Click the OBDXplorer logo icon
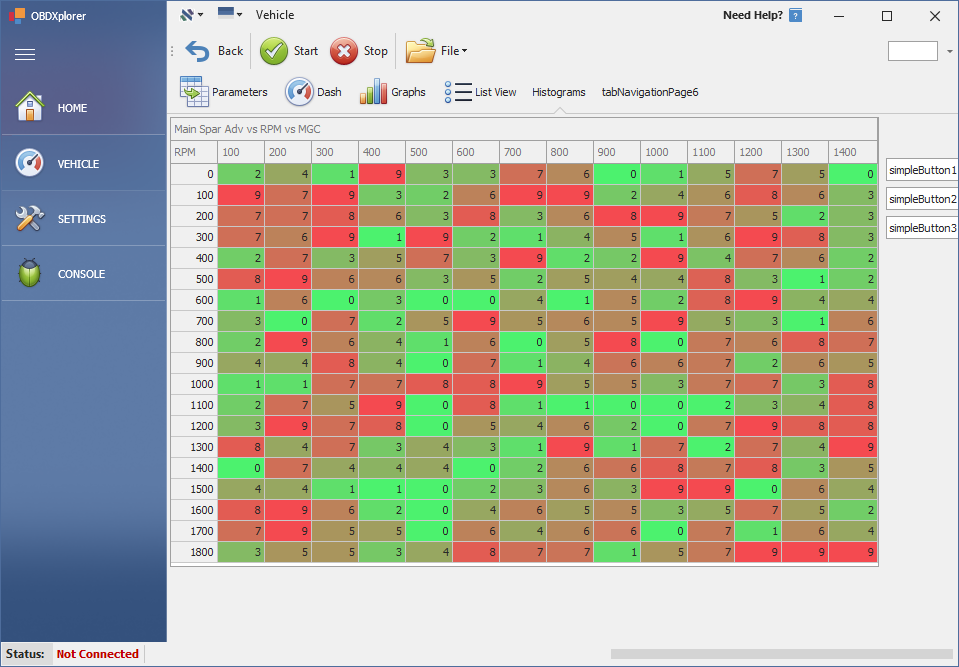 point(17,15)
